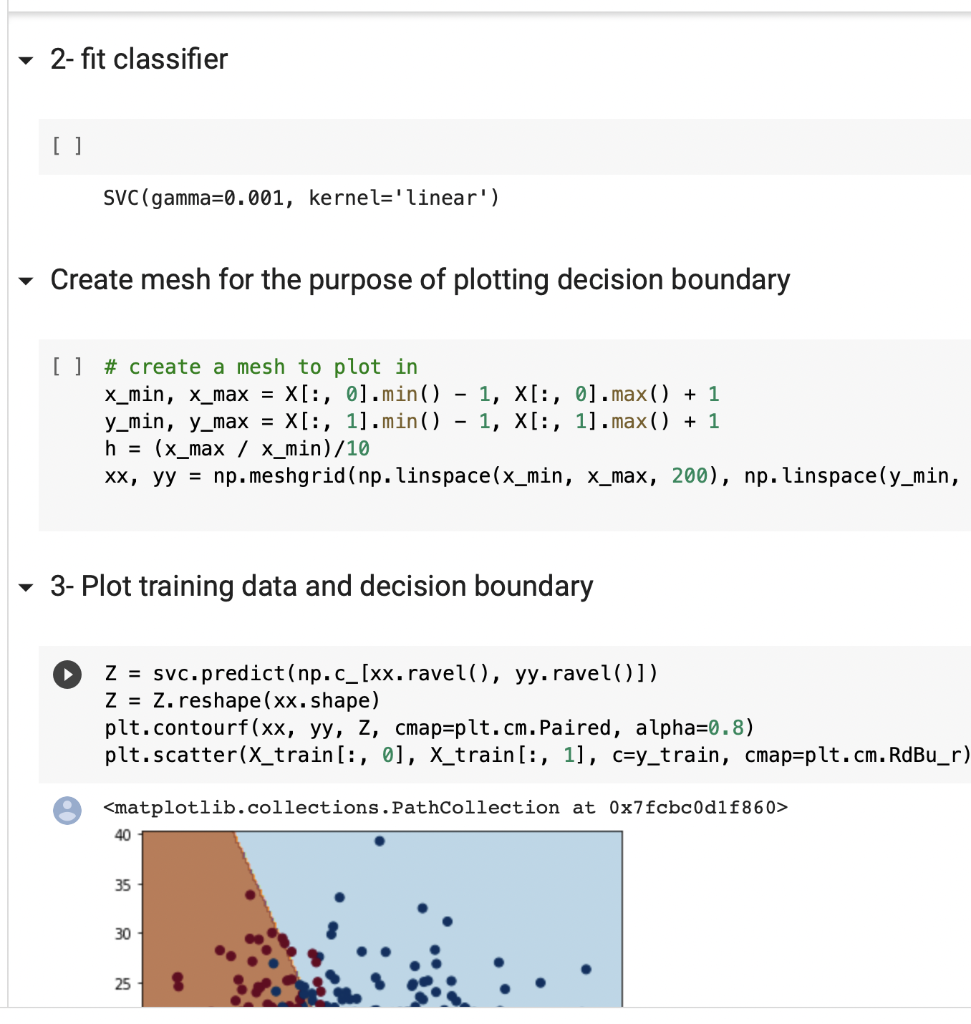971x1024 pixels.
Task: Collapse '3- Plot training data' section
Action: point(26,588)
